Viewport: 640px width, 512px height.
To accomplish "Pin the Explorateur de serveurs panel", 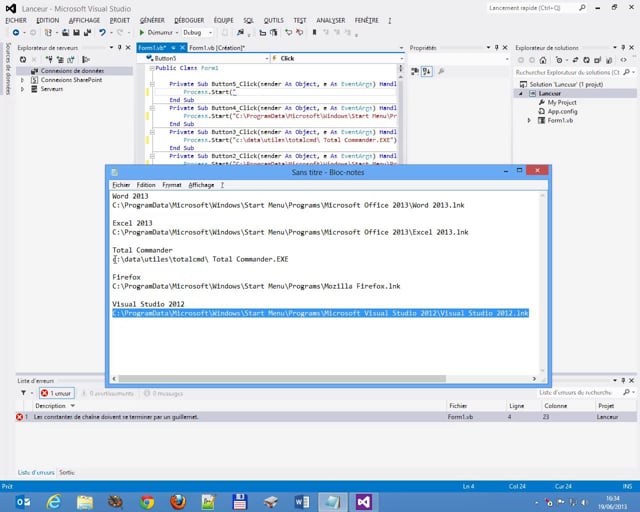I will click(120, 48).
